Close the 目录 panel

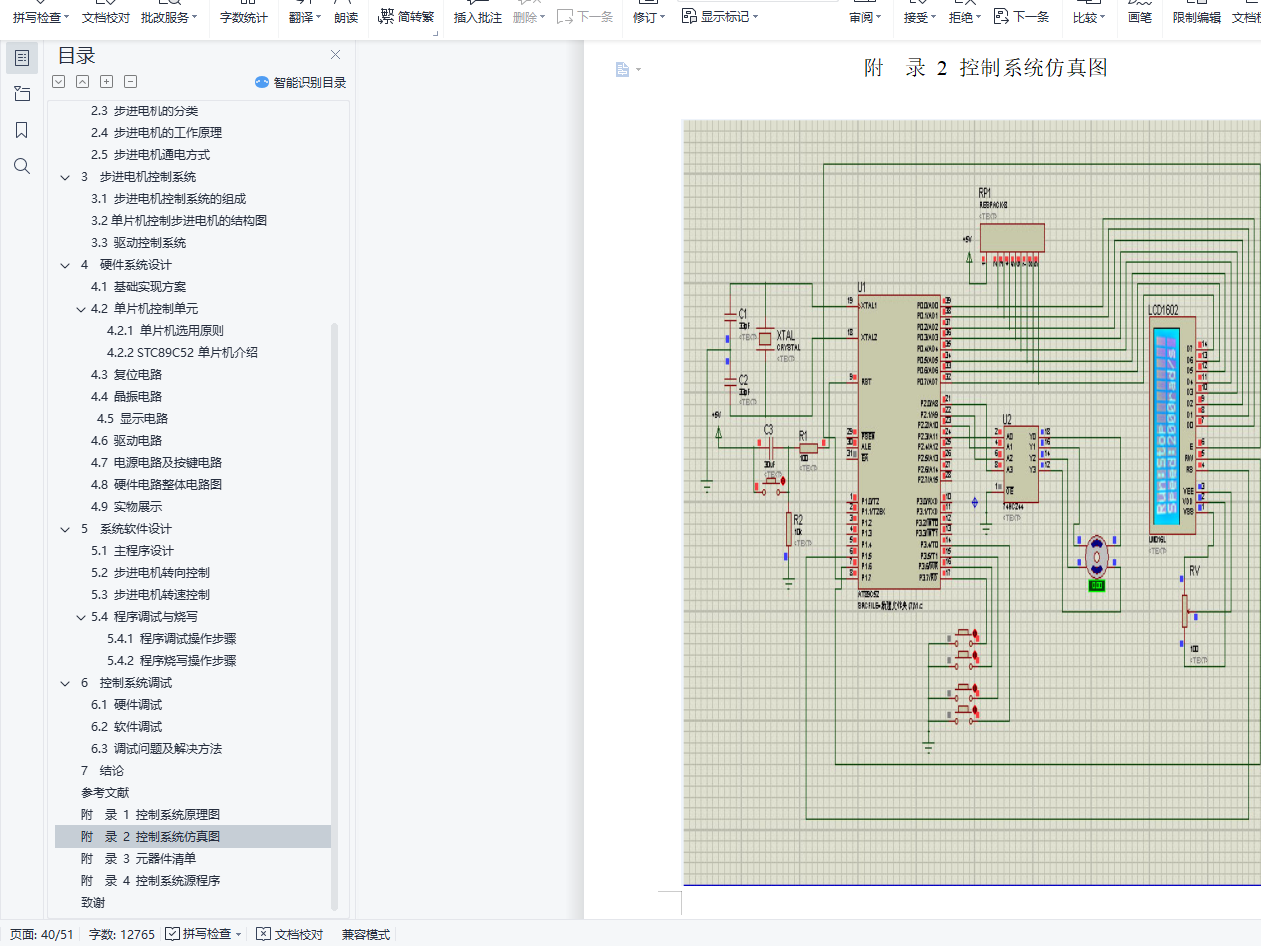335,55
